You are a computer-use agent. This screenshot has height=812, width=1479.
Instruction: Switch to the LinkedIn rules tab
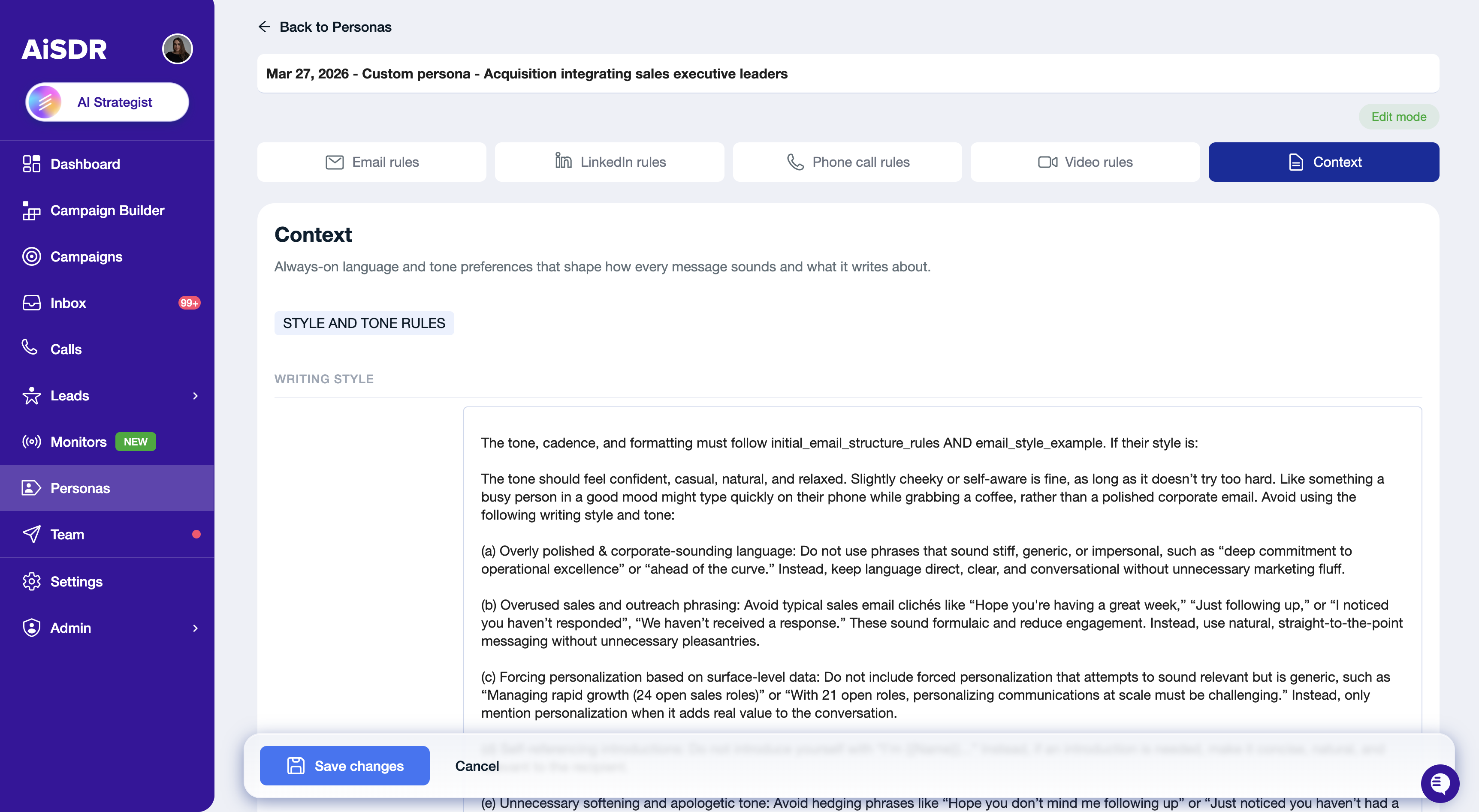click(x=609, y=162)
